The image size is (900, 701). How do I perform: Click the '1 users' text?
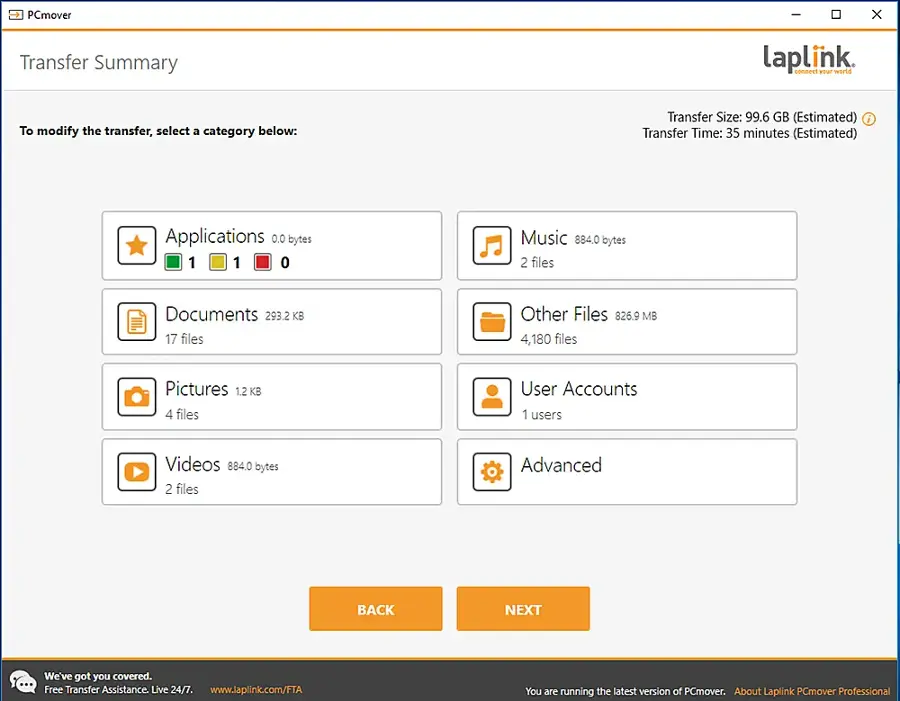541,414
